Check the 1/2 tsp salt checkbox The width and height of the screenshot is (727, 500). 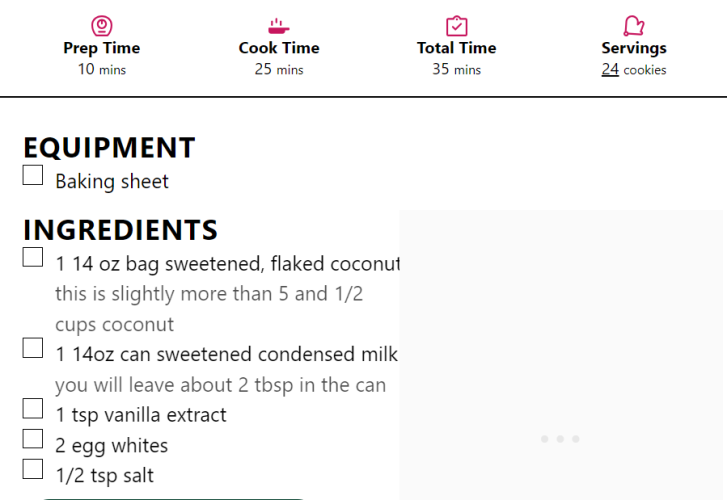[x=33, y=469]
